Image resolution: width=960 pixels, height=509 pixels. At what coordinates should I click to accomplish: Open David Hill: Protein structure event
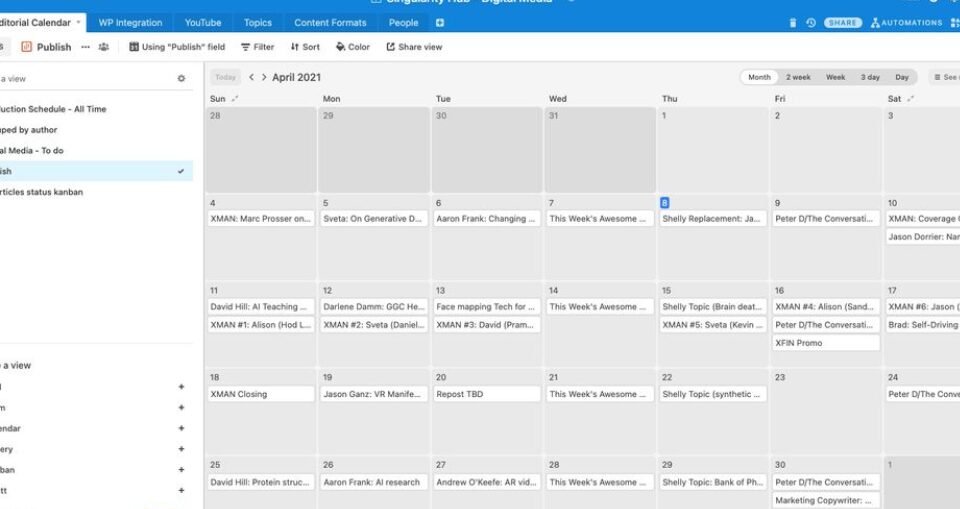261,483
